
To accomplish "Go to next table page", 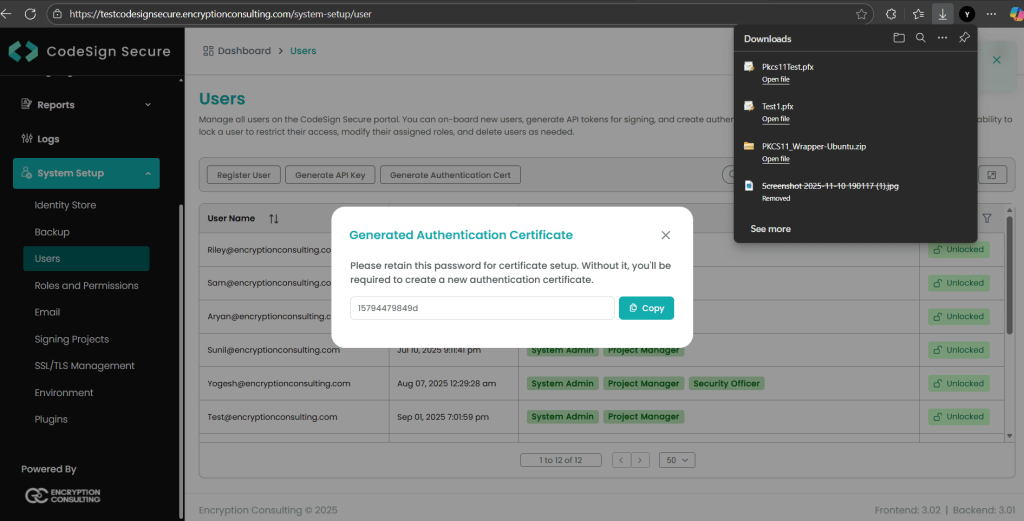I will [640, 460].
